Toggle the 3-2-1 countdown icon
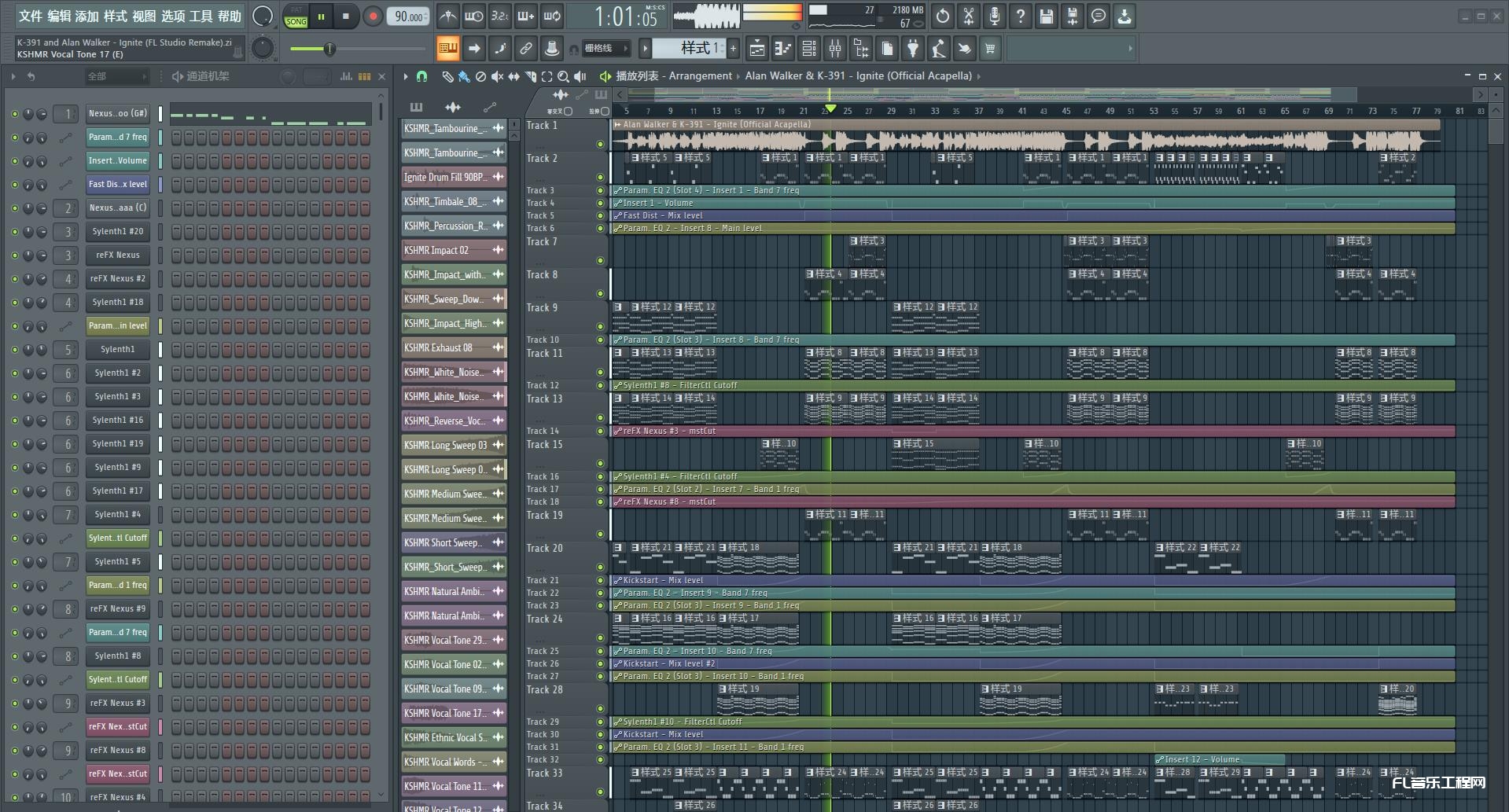This screenshot has height=812, width=1509. [499, 16]
